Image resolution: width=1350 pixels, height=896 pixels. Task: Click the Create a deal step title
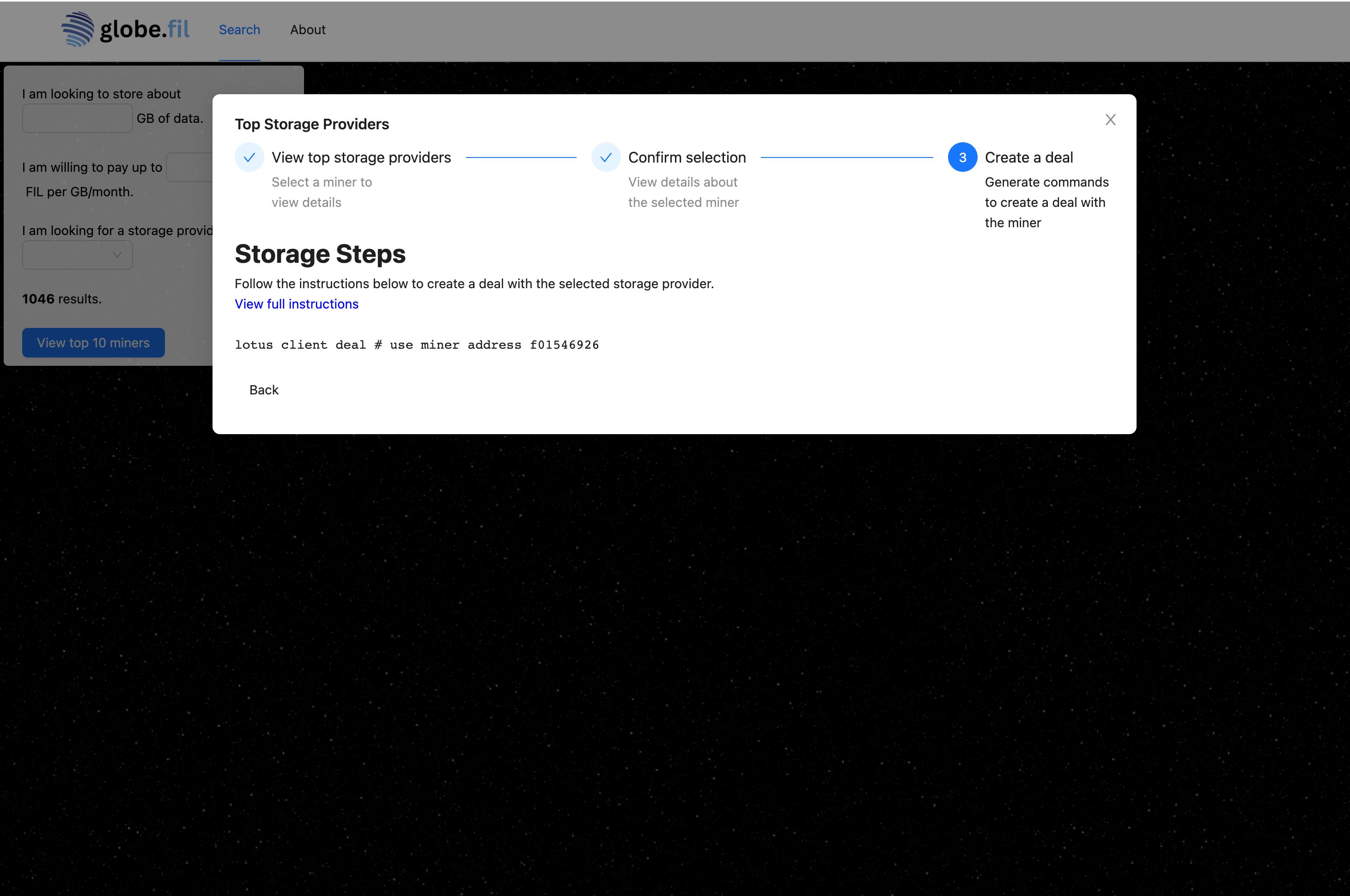click(x=1029, y=157)
